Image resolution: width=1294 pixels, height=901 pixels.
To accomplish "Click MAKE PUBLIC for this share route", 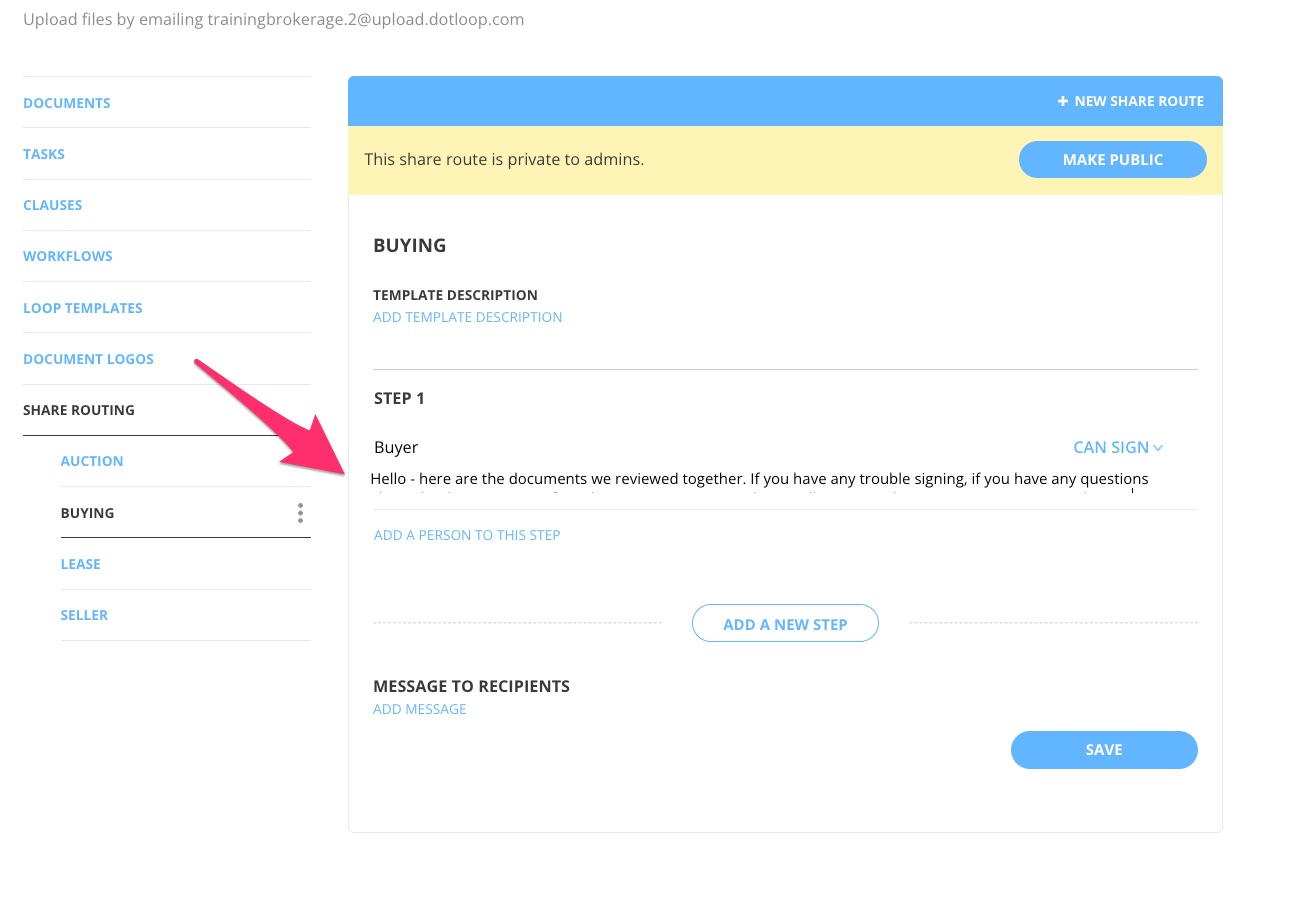I will pyautogui.click(x=1112, y=159).
